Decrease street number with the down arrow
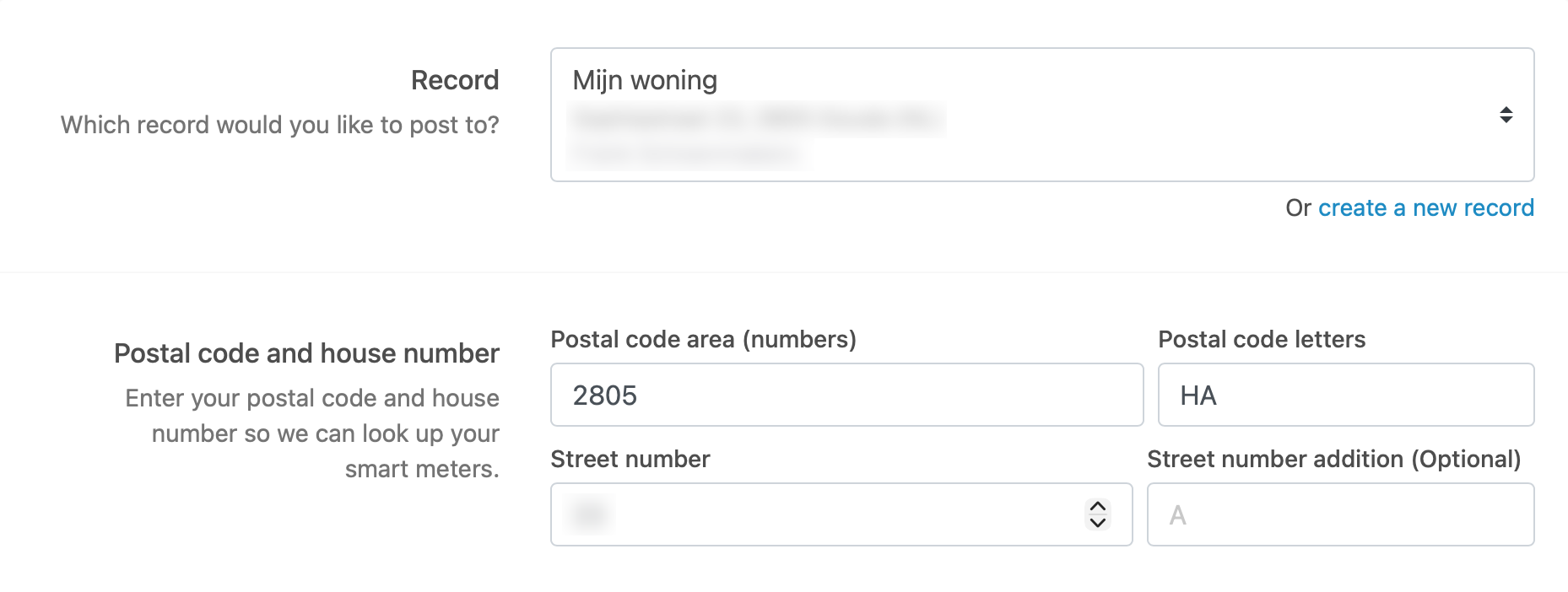1568x592 pixels. (x=1097, y=523)
